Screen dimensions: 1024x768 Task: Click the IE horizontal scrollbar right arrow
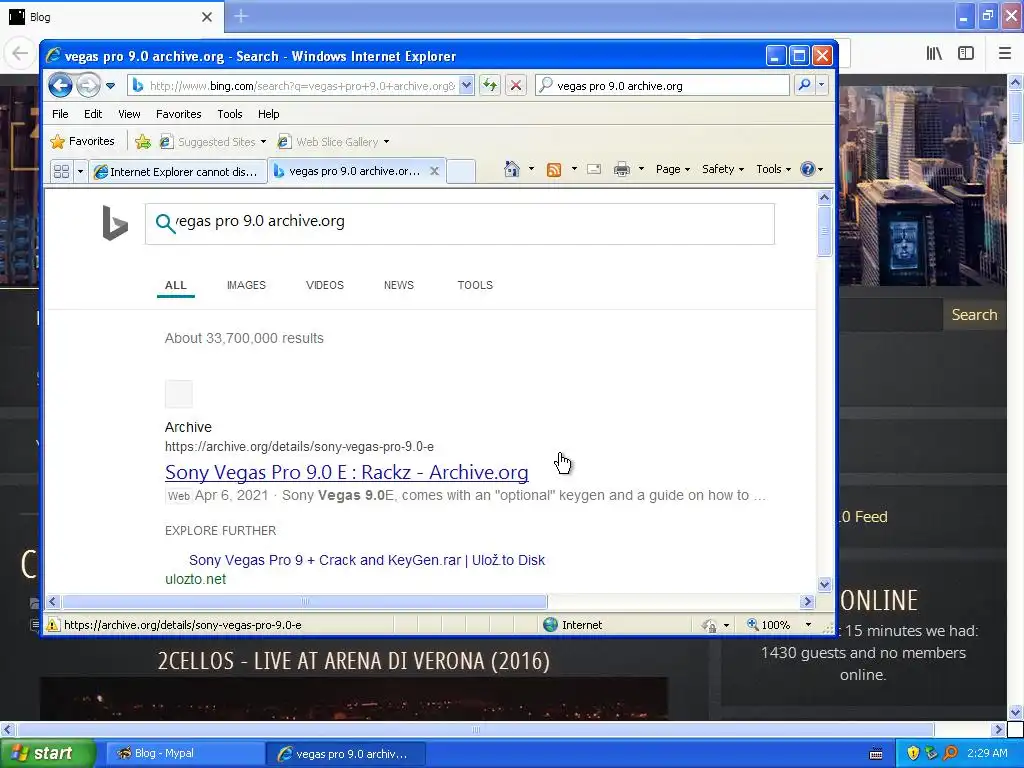[807, 601]
